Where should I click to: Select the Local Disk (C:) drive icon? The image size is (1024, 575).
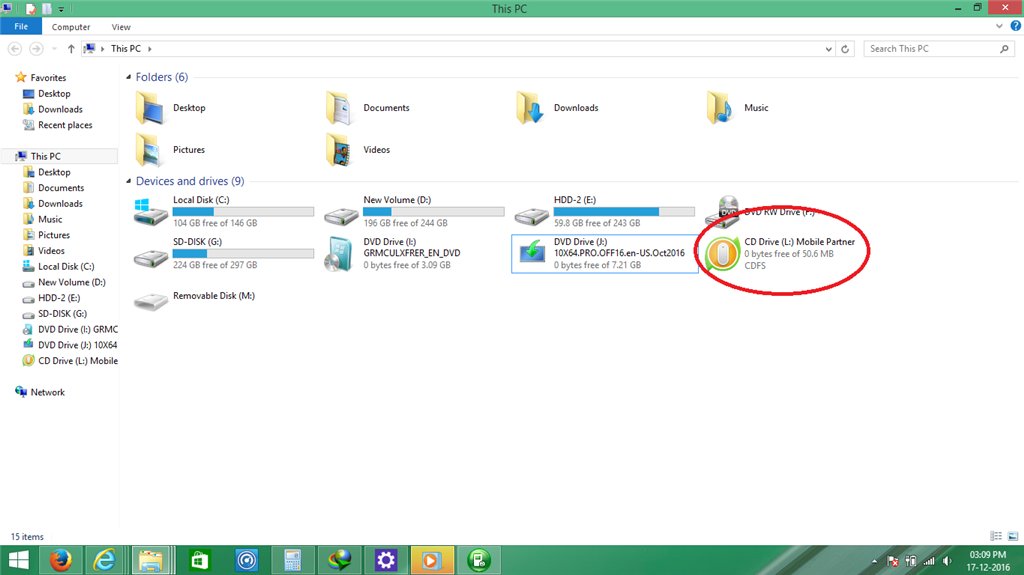[151, 212]
